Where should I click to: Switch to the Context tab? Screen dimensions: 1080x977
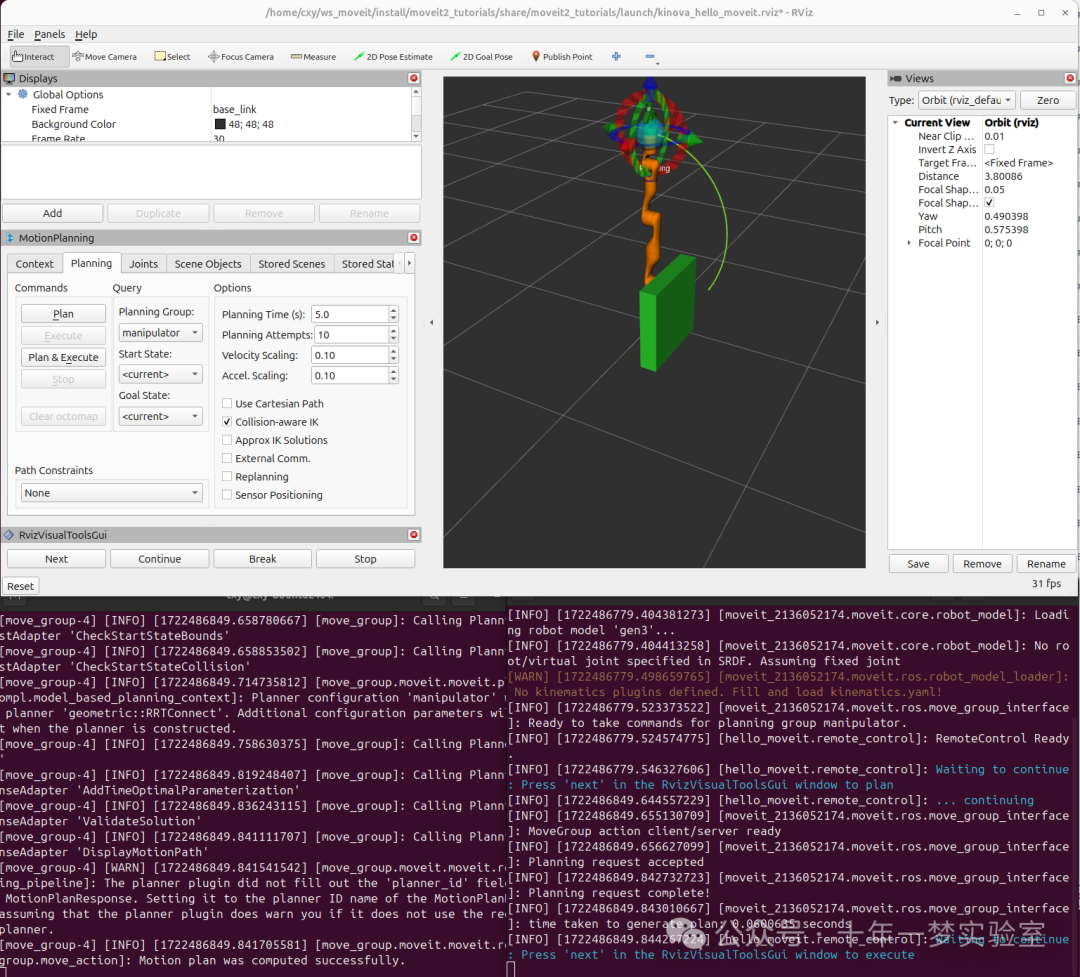tap(34, 264)
